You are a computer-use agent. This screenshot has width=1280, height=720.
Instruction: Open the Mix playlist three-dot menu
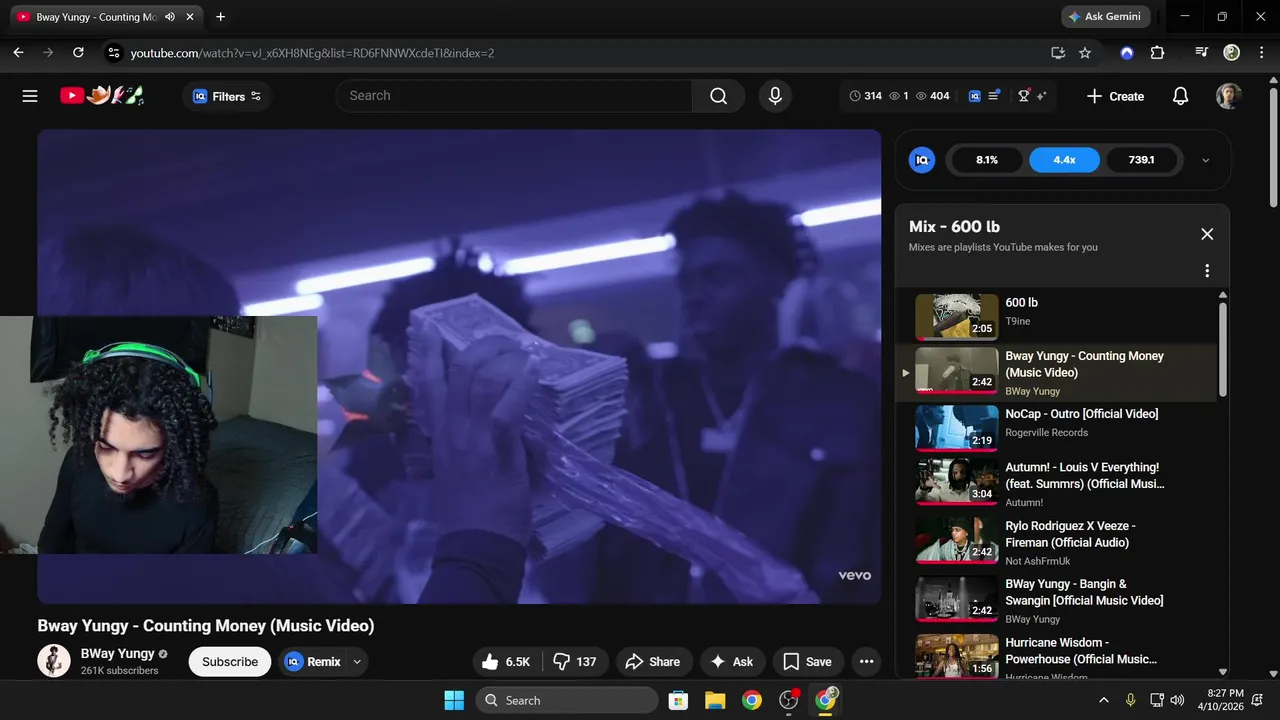click(x=1207, y=271)
